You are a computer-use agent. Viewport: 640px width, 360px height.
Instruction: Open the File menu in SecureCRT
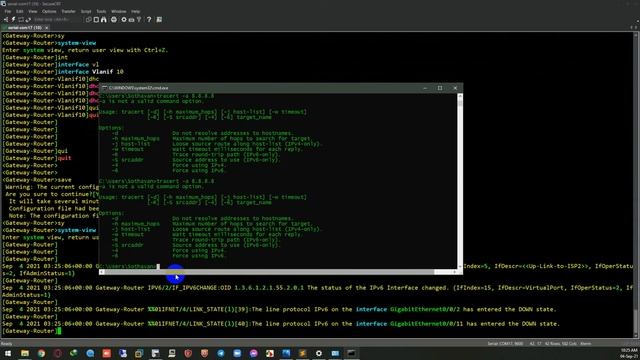click(x=8, y=11)
